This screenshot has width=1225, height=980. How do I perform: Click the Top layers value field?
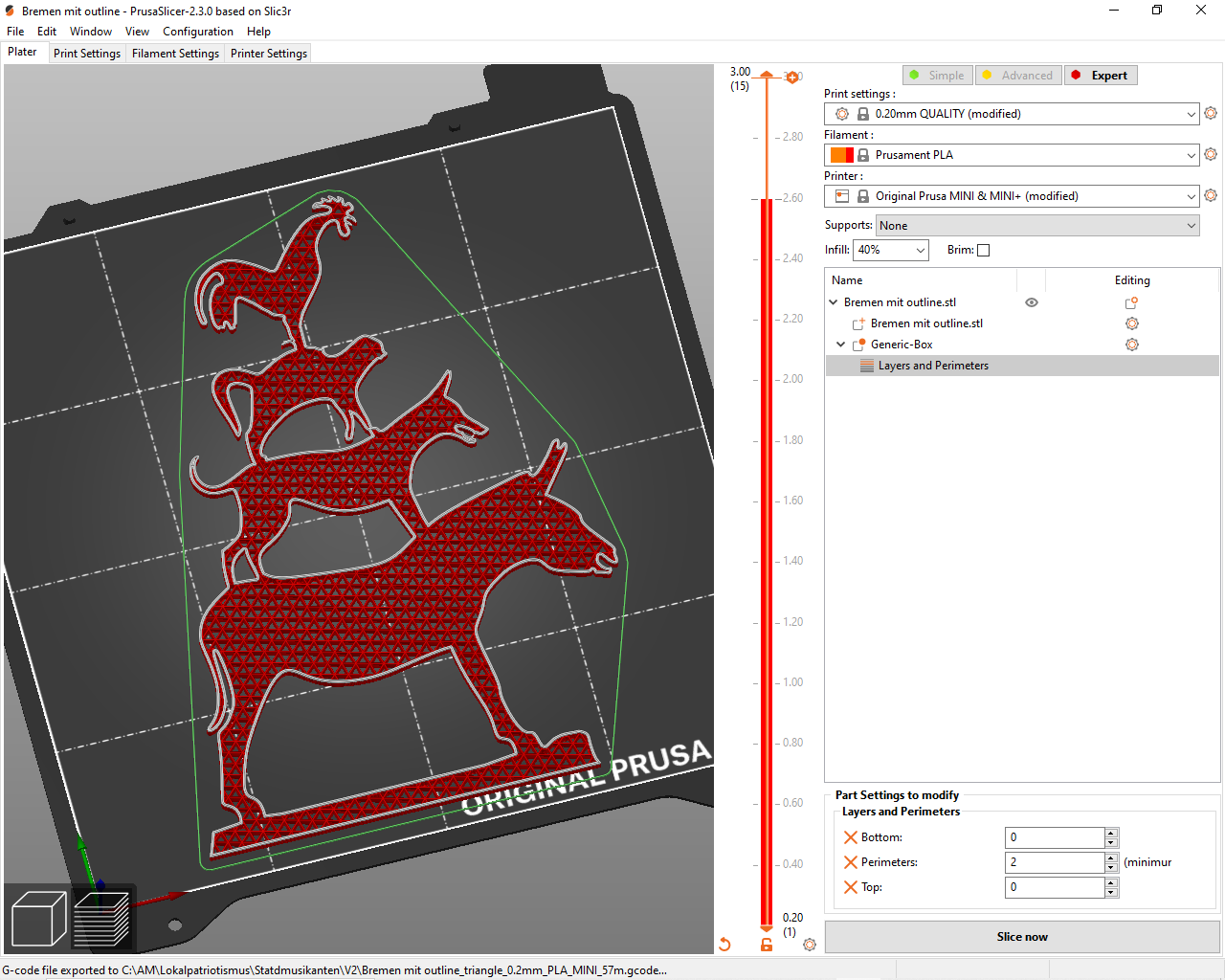pyautogui.click(x=1055, y=887)
